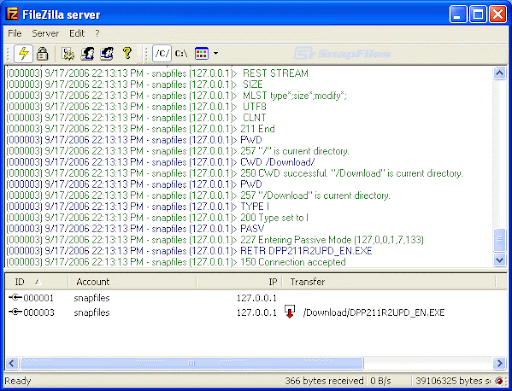Image resolution: width=512 pixels, height=391 pixels.
Task: Select connection row 000001
Action: (250, 298)
